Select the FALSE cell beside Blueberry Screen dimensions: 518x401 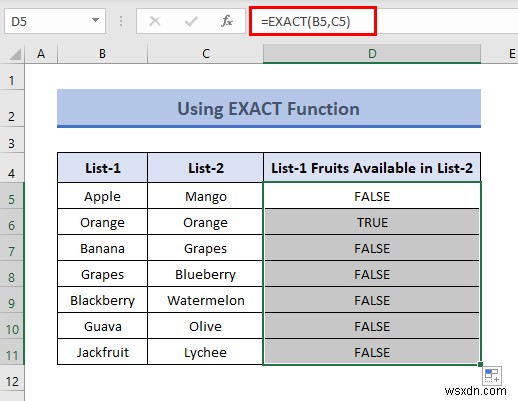click(x=372, y=274)
